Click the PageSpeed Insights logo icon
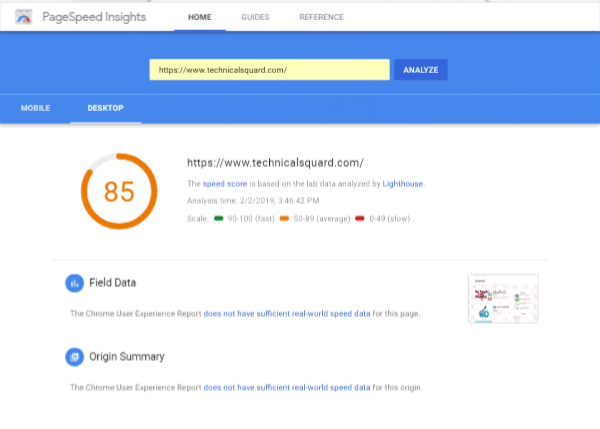The width and height of the screenshot is (600, 429). coord(24,17)
